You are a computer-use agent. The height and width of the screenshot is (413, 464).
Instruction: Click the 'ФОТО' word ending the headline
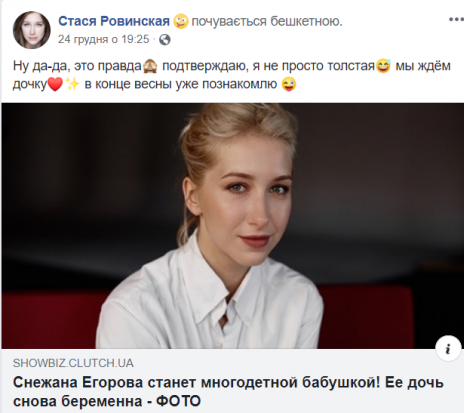pos(178,401)
